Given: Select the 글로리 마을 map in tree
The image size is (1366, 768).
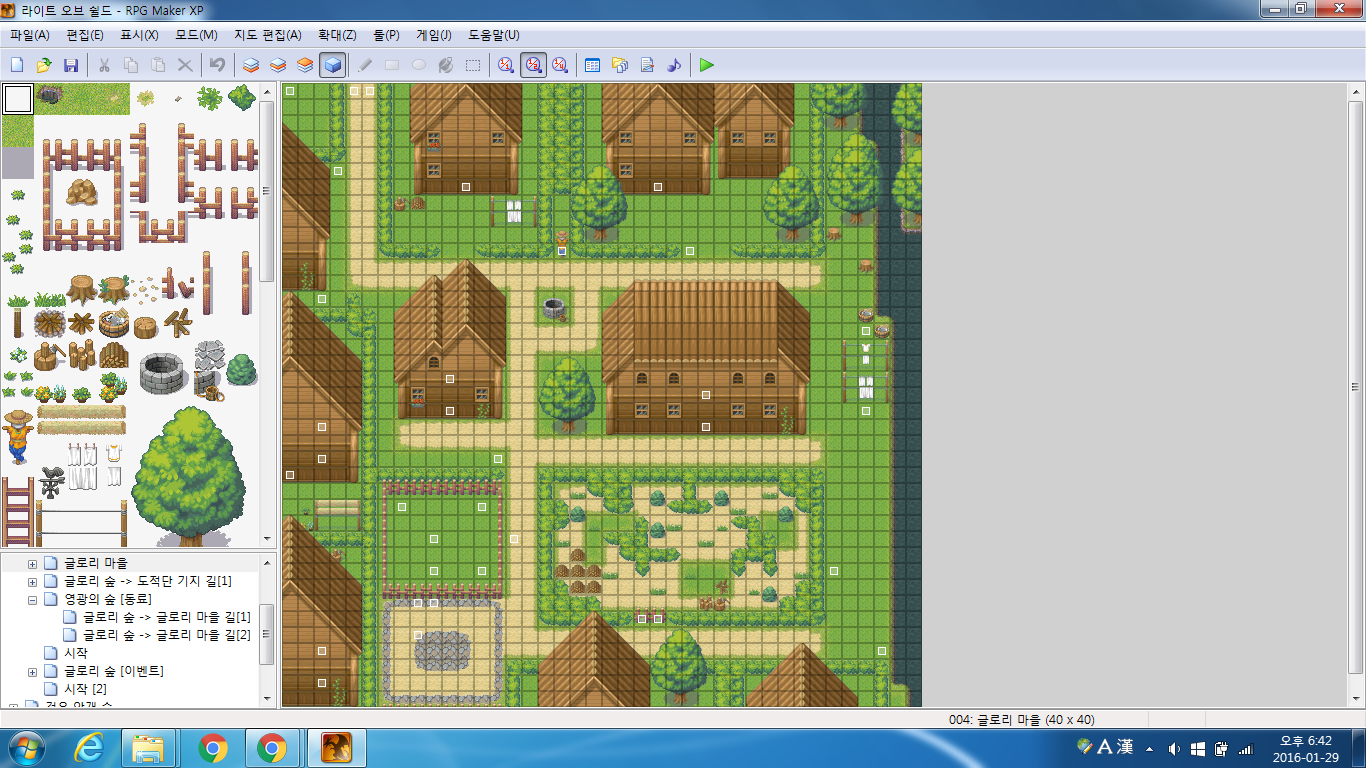Looking at the screenshot, I should (96, 564).
